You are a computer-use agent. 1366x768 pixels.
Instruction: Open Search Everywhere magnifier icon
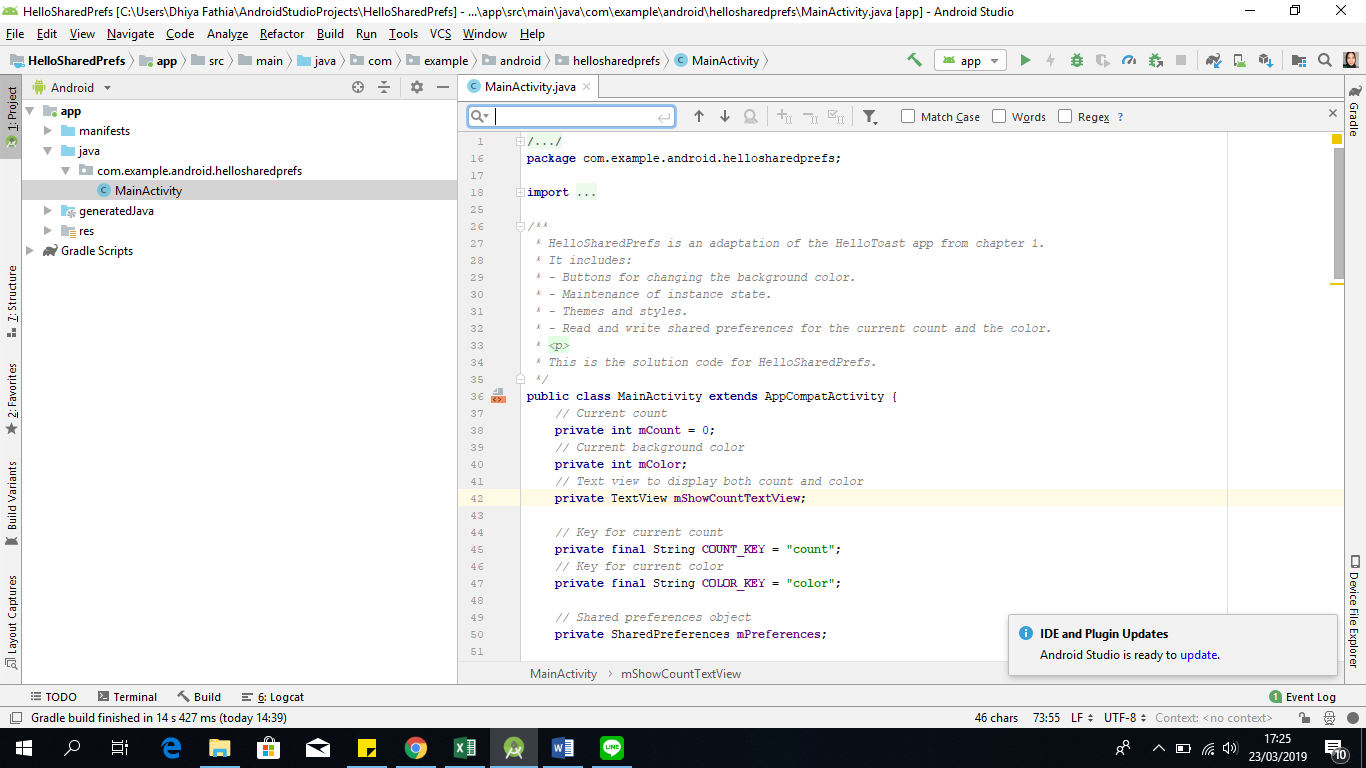[x=1325, y=60]
